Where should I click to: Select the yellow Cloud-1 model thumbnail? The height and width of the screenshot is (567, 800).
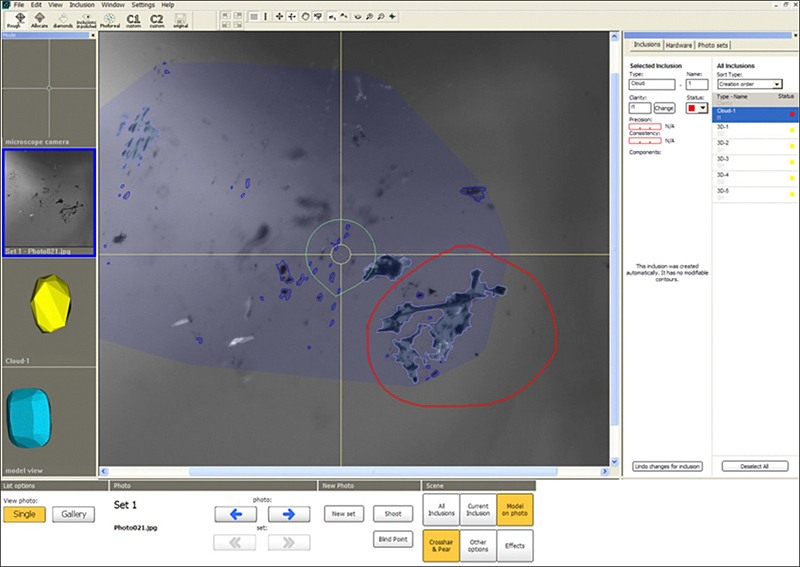(x=48, y=302)
